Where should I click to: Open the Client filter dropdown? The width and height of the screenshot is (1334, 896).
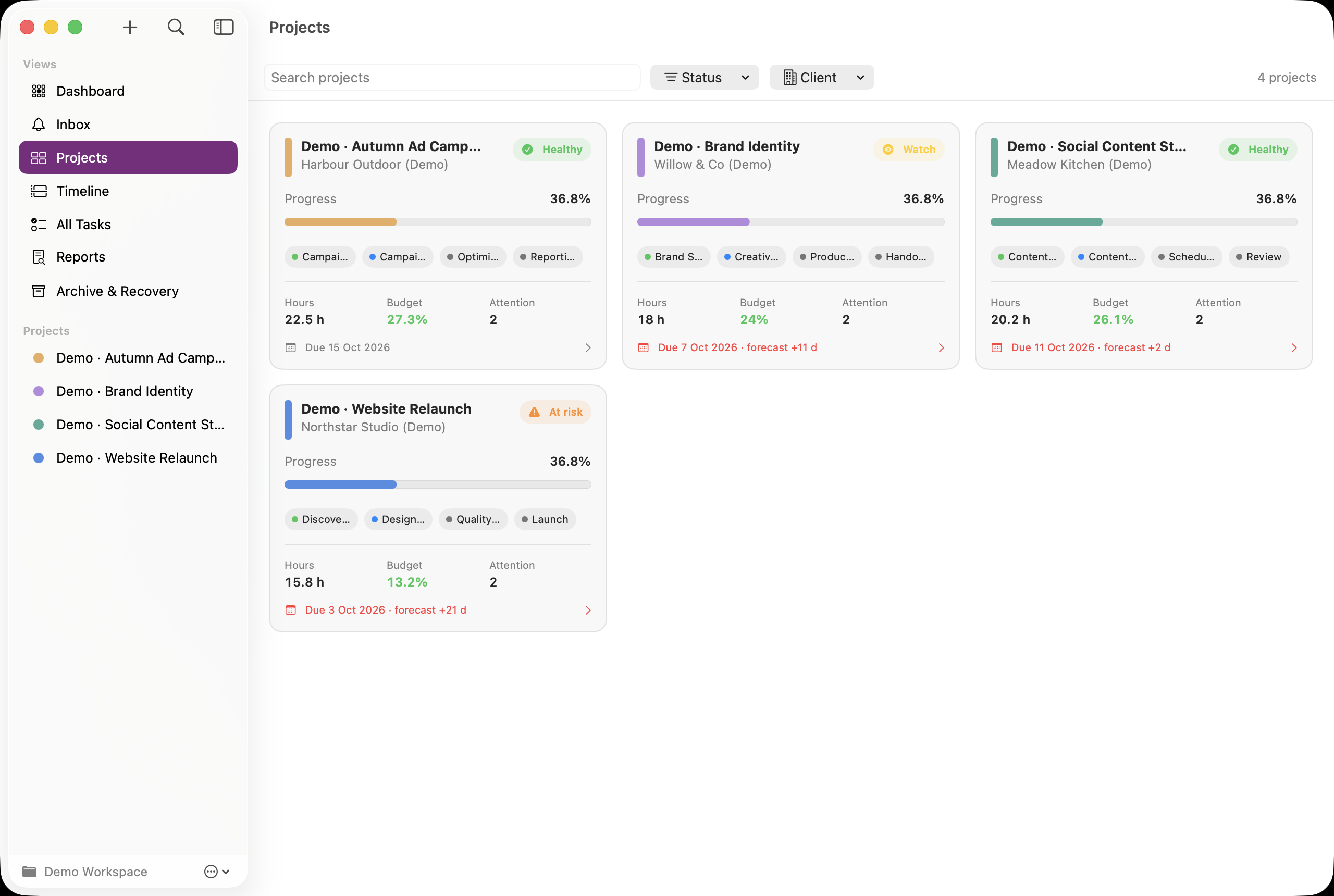pyautogui.click(x=821, y=77)
